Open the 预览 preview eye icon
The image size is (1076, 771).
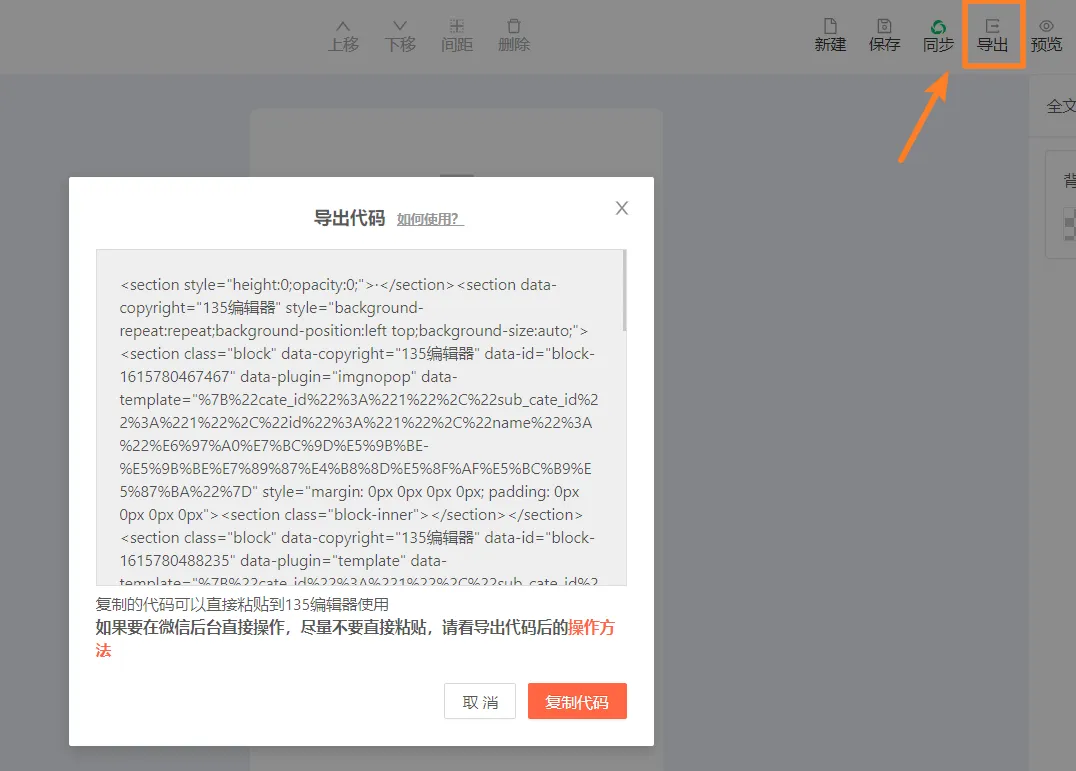click(x=1046, y=36)
